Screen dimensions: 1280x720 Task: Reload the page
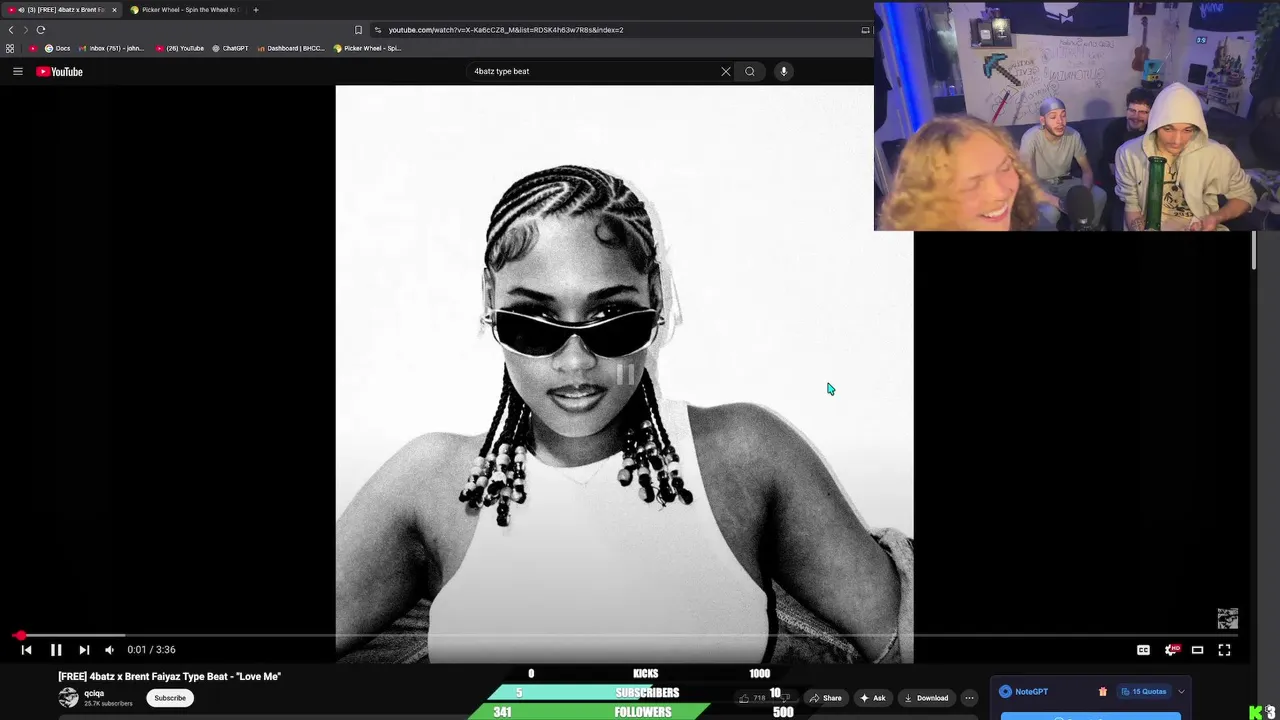pos(41,30)
